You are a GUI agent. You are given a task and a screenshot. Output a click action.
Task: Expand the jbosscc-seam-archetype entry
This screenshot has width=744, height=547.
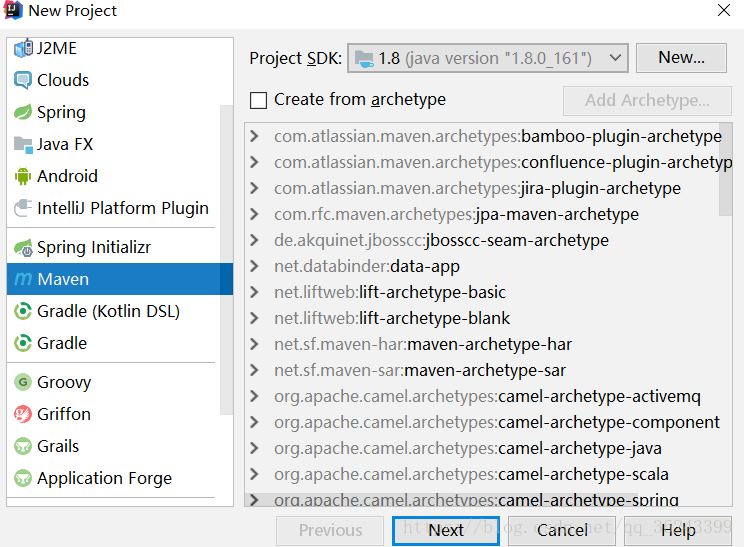click(x=255, y=241)
